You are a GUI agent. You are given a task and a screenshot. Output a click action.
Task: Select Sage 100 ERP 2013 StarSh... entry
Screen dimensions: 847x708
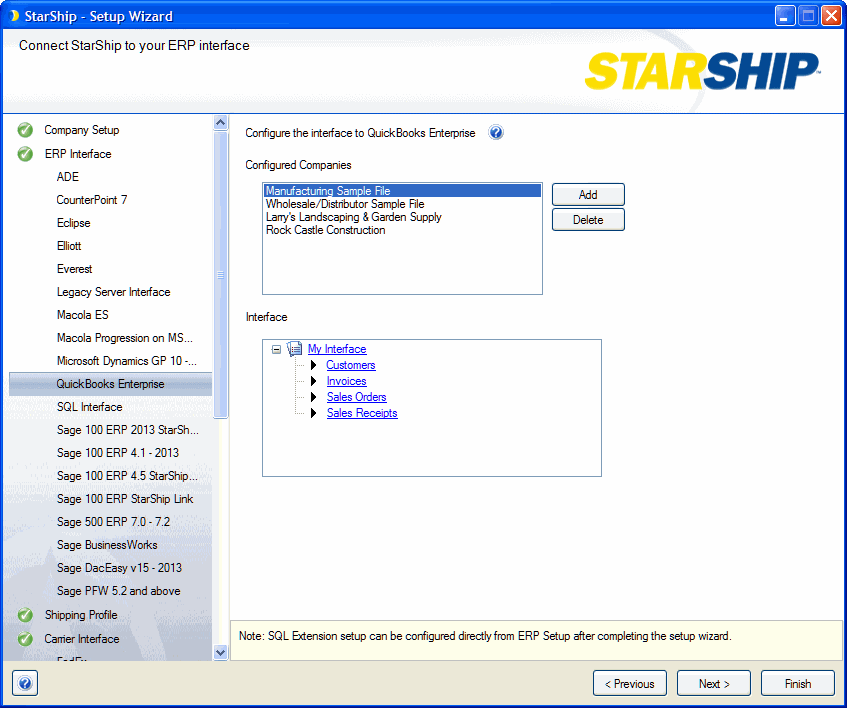[128, 430]
